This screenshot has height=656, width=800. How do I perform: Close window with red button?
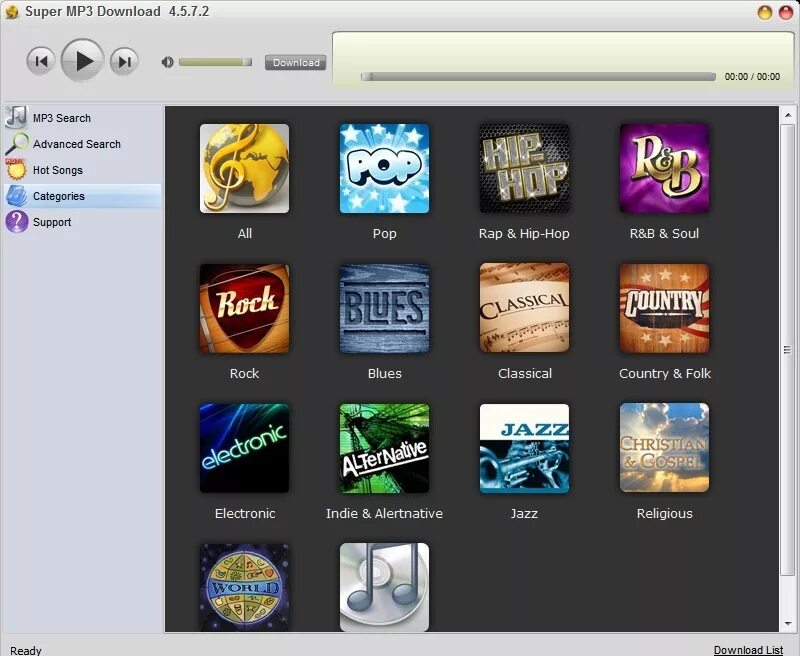tap(786, 12)
